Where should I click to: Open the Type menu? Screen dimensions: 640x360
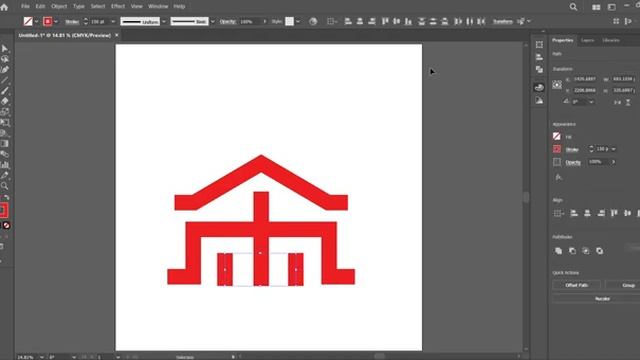[x=79, y=7]
